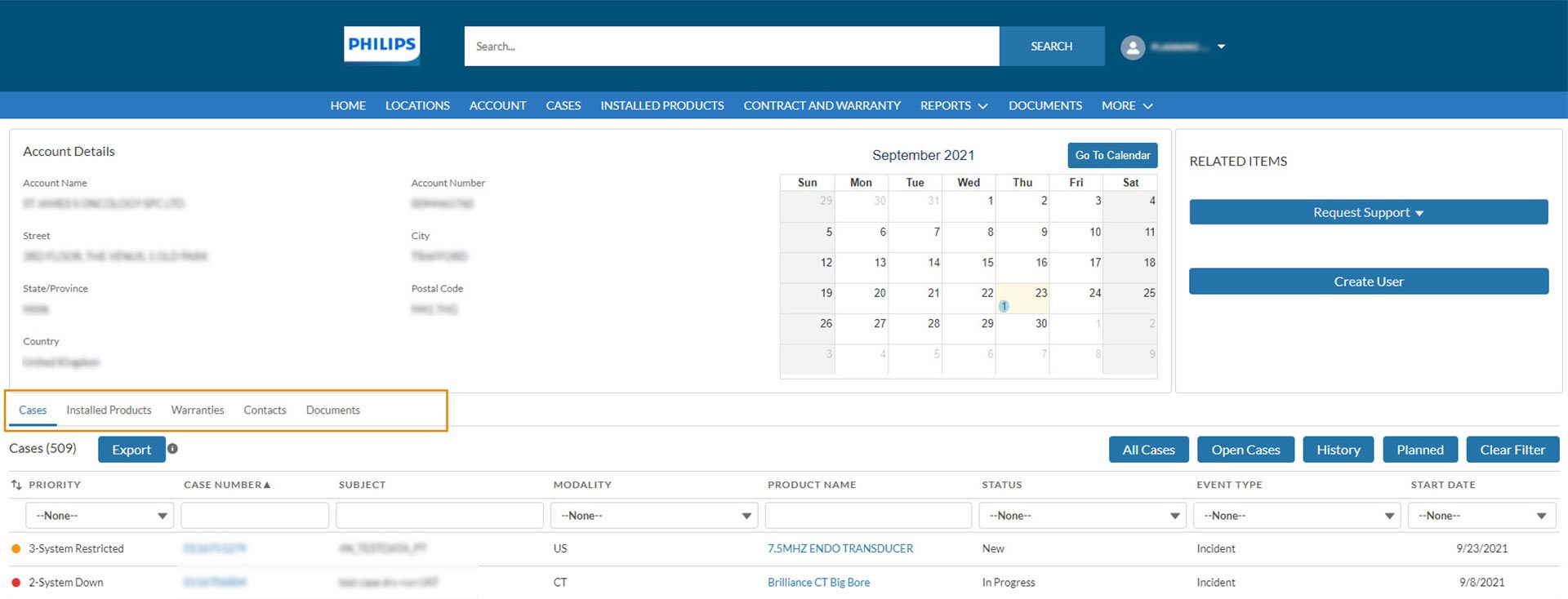Switch to the Installed Products tab
This screenshot has height=599, width=1568.
click(109, 410)
